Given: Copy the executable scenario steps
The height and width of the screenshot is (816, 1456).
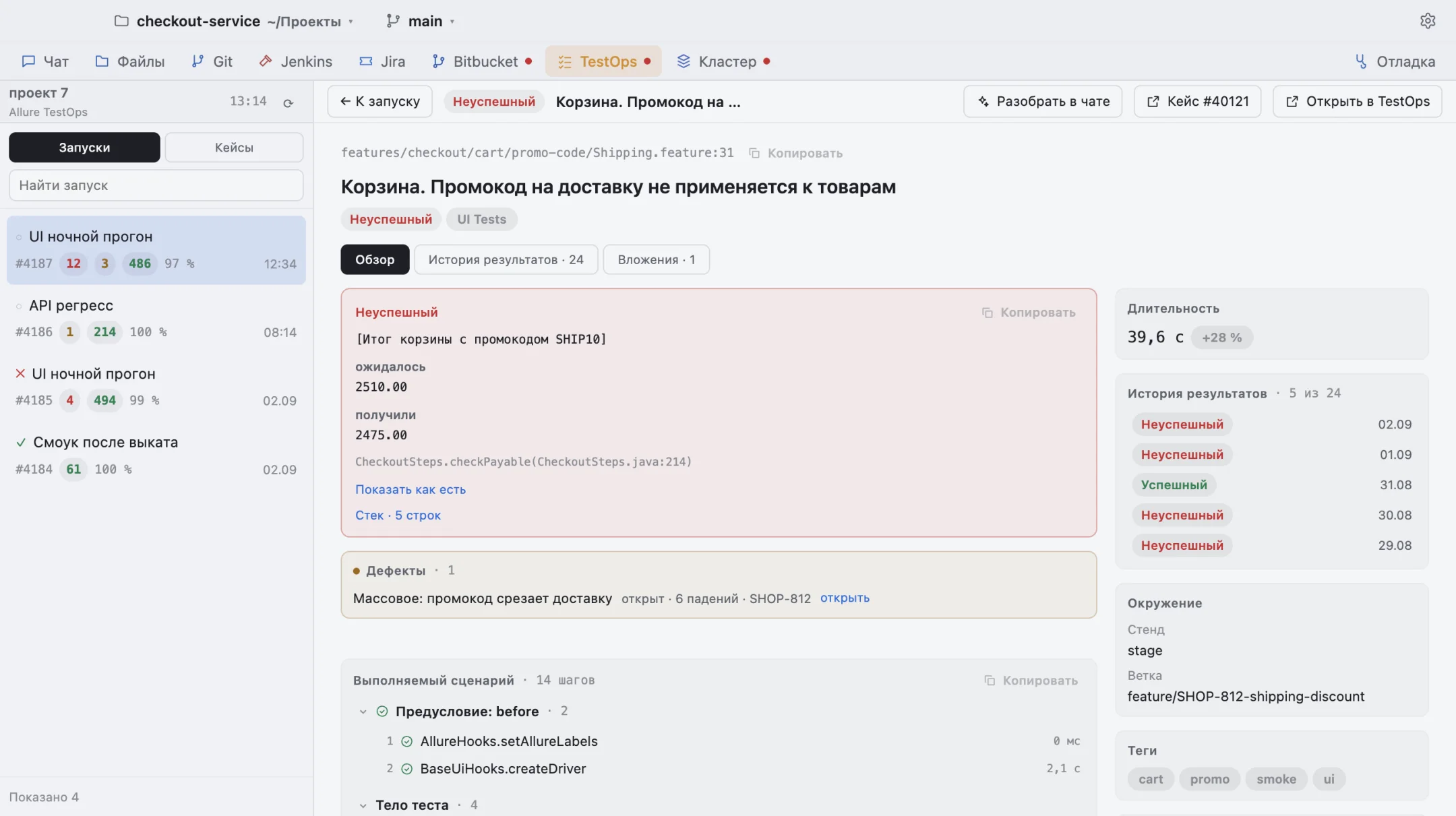Looking at the screenshot, I should click(x=1031, y=681).
